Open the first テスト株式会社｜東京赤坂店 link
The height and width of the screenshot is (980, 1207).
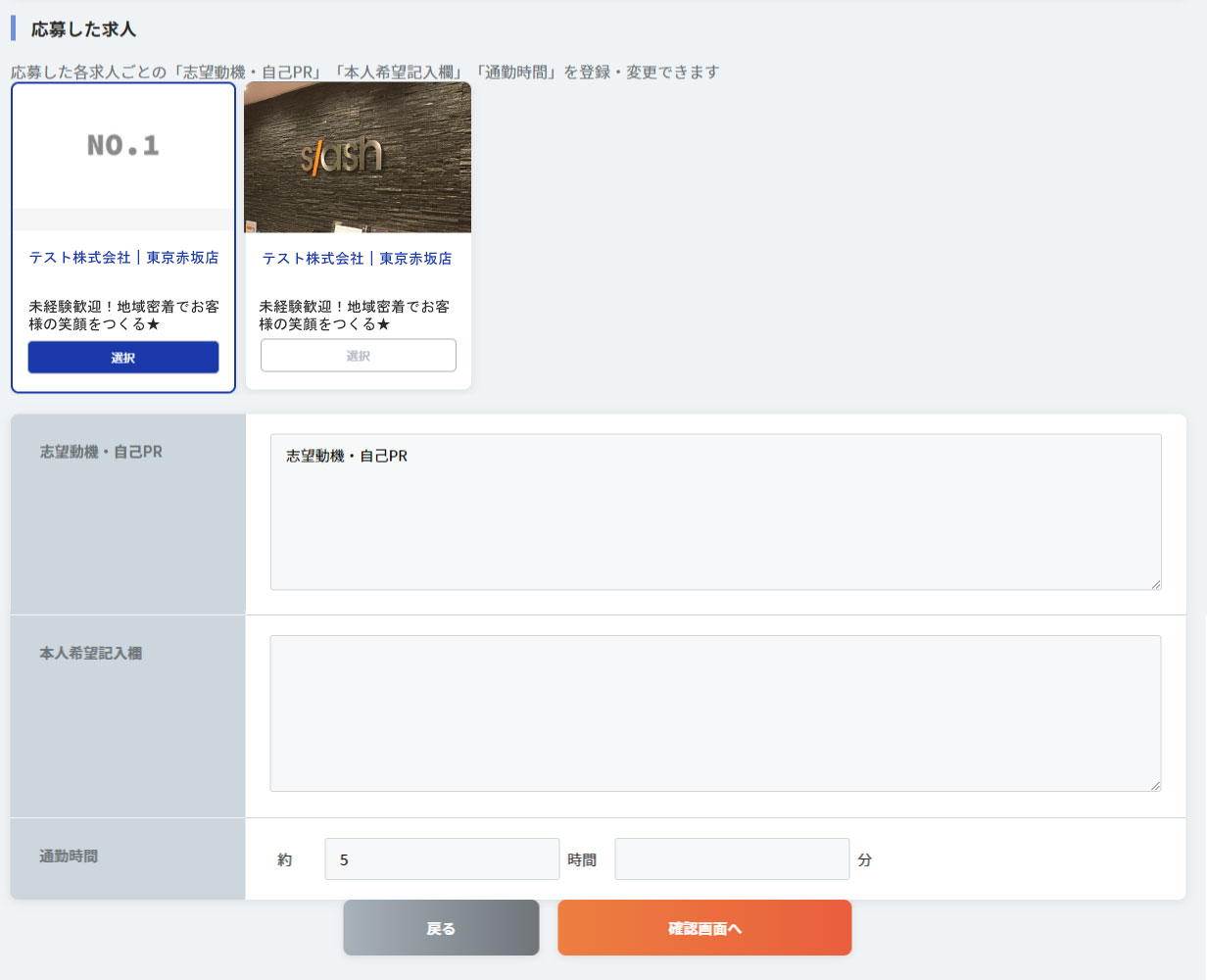(x=122, y=258)
